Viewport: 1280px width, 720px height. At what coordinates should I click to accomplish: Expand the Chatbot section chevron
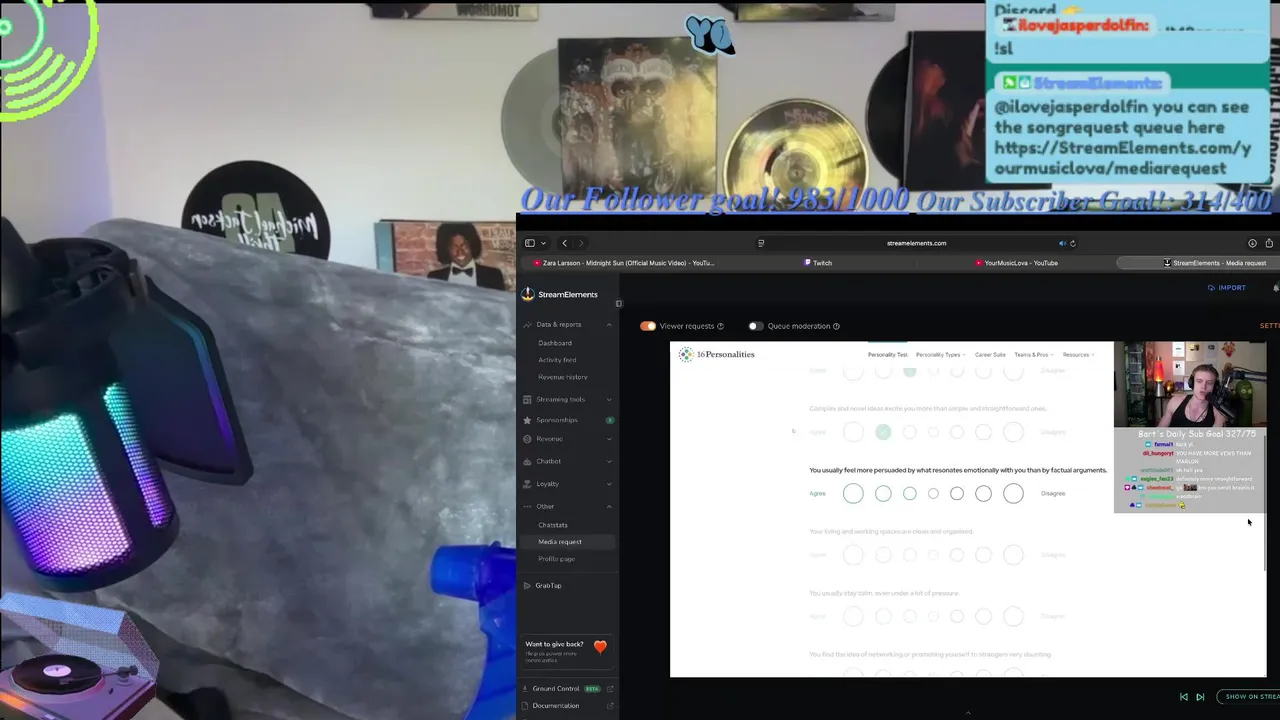(x=608, y=461)
